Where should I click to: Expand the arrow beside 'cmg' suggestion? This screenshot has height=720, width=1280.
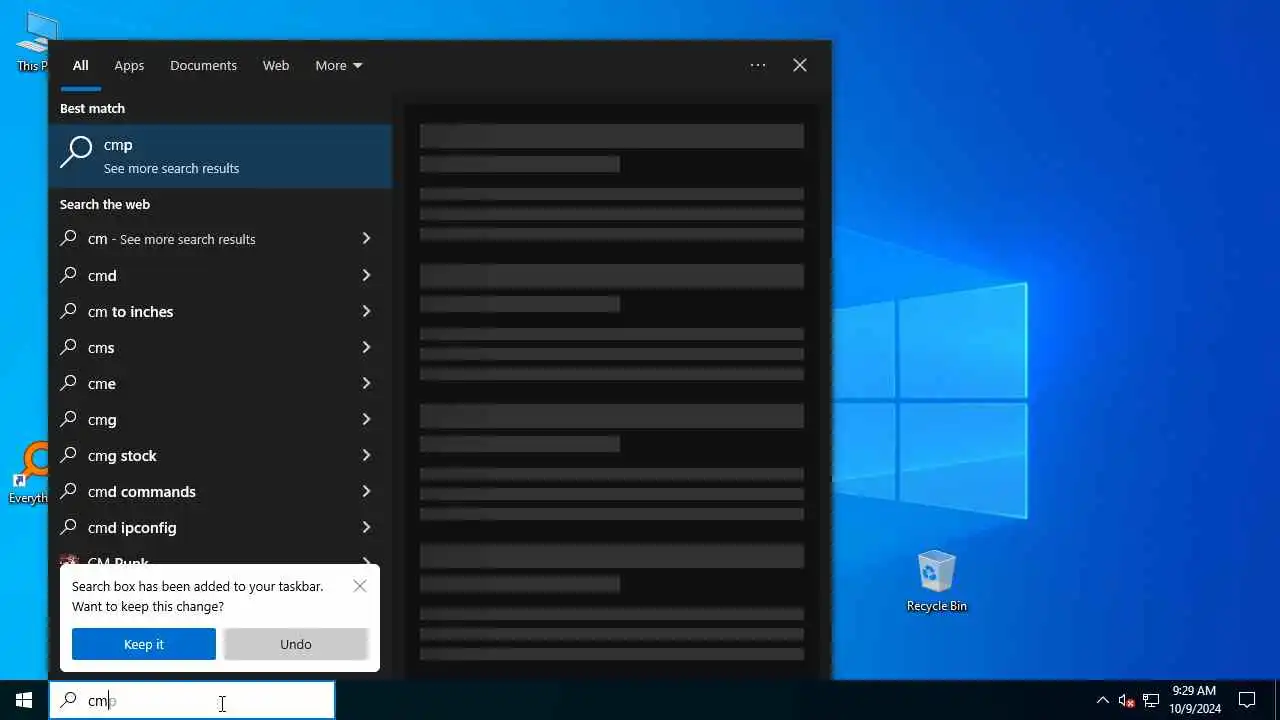(366, 419)
